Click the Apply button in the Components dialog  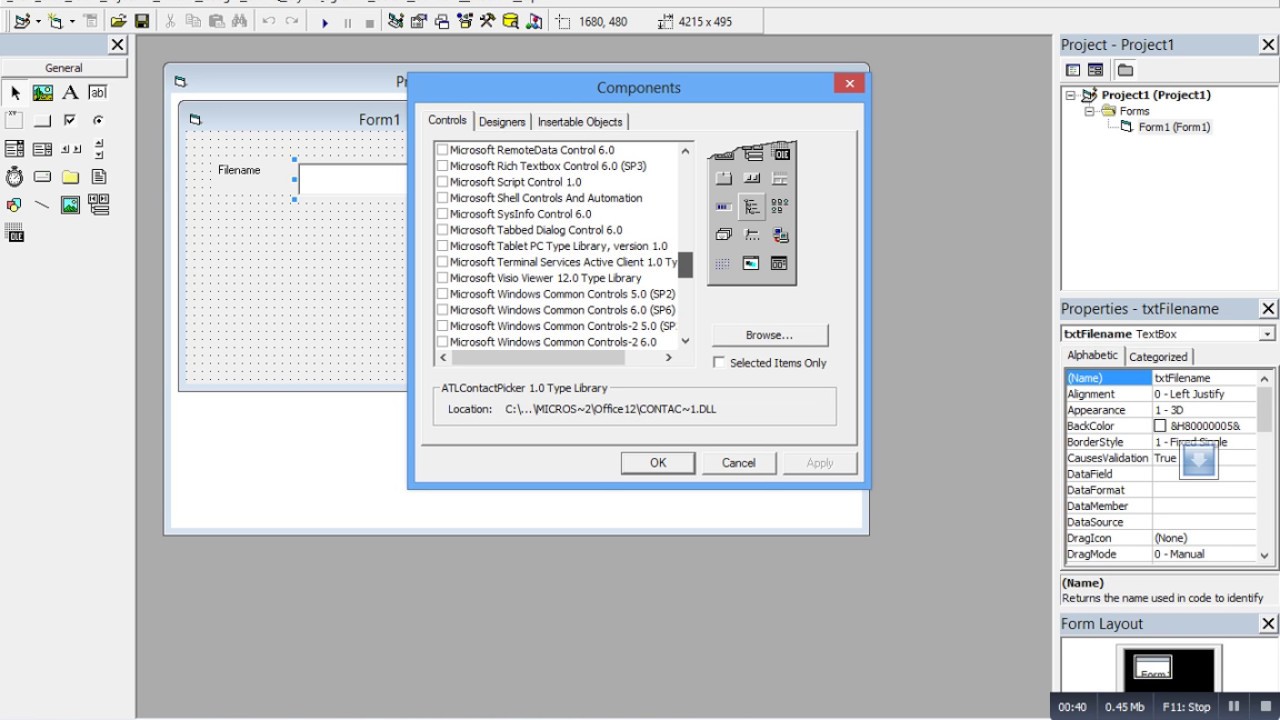tap(820, 463)
